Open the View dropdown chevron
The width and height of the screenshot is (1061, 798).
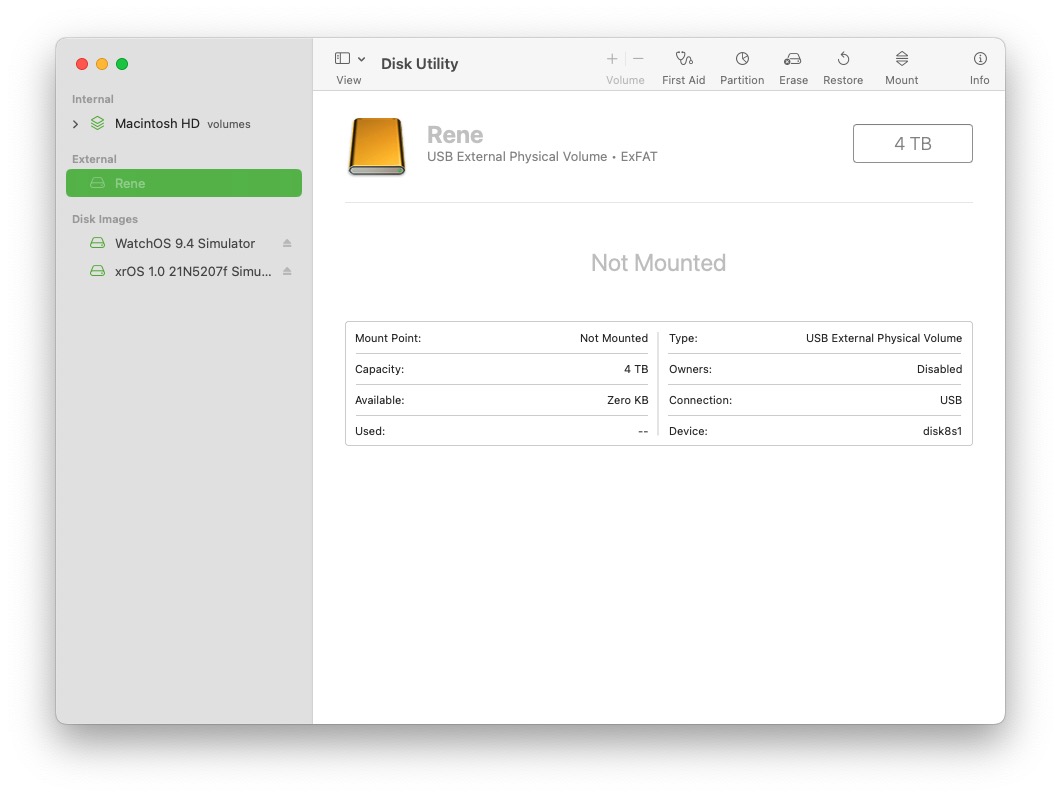click(x=361, y=58)
